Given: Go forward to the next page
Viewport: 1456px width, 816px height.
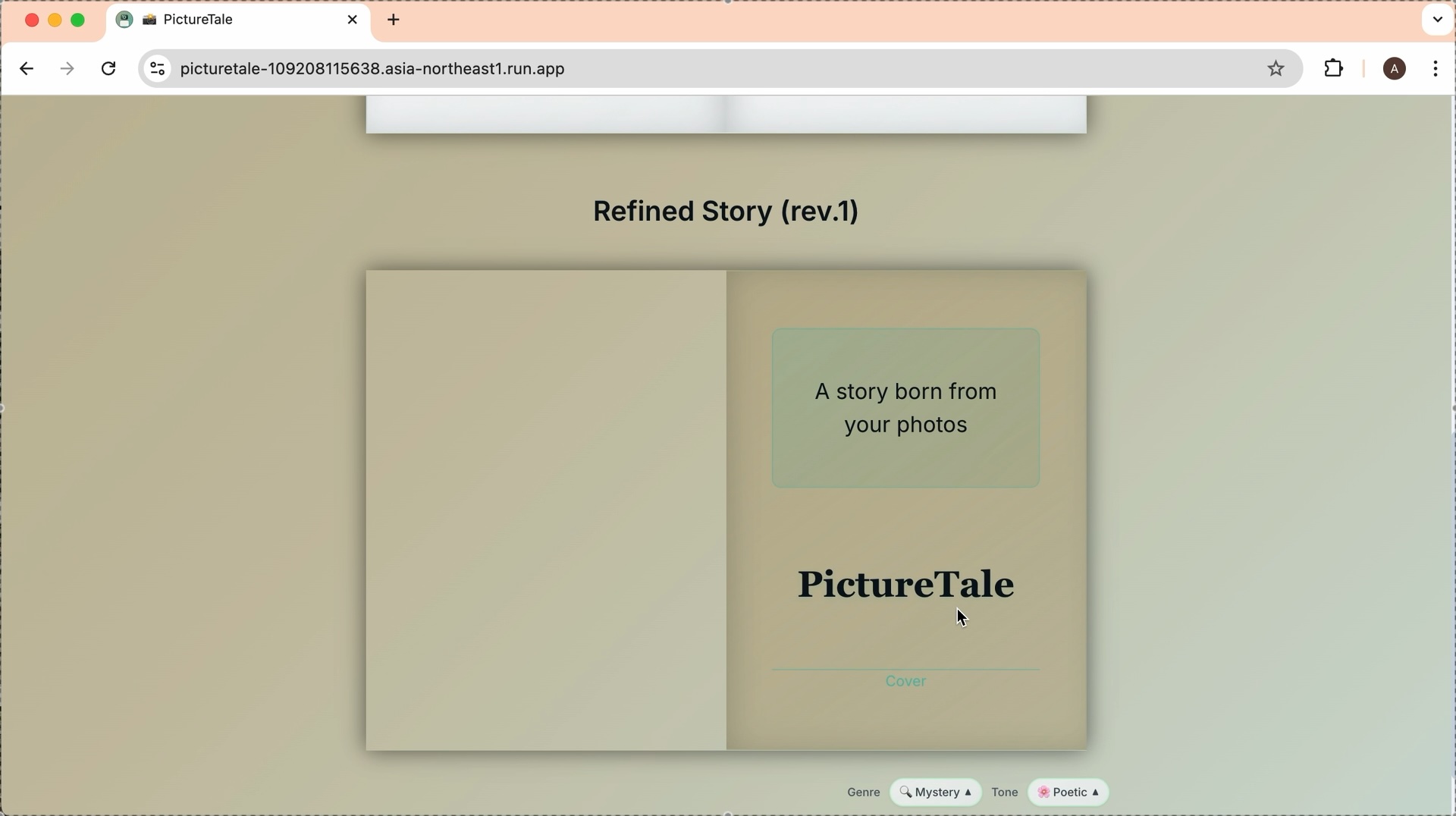Looking at the screenshot, I should [68, 69].
